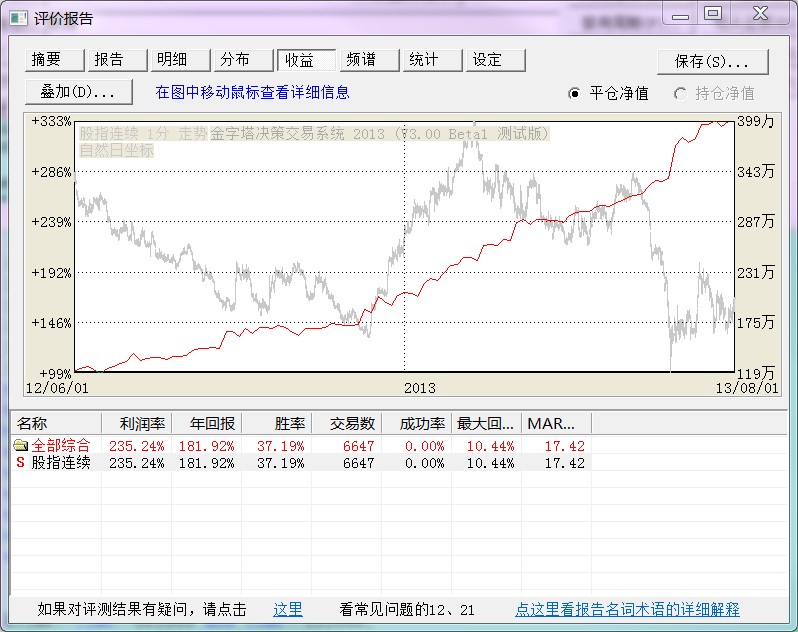The width and height of the screenshot is (798, 632).
Task: Select the 股指连续 table row
Action: 62,463
